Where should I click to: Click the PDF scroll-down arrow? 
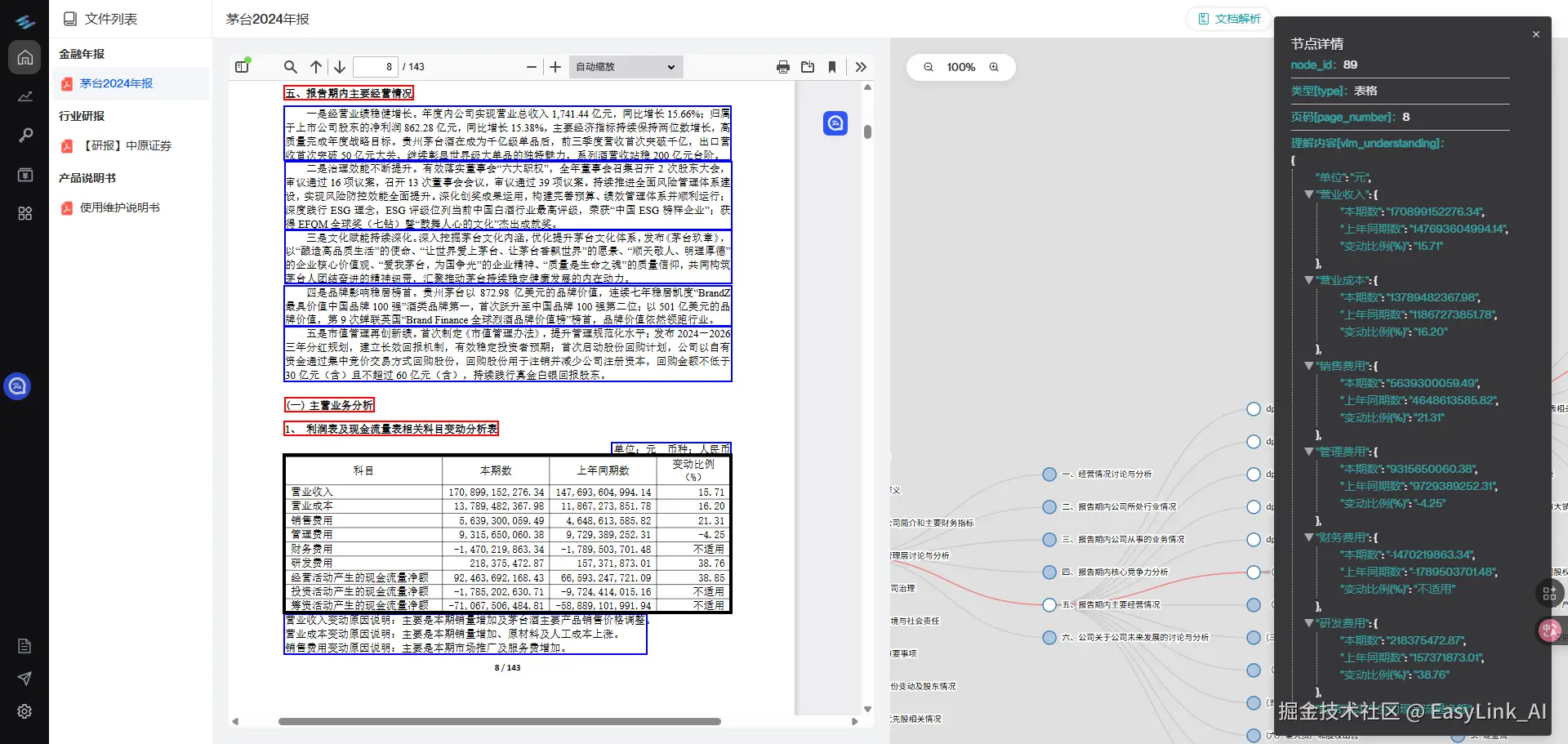(867, 709)
